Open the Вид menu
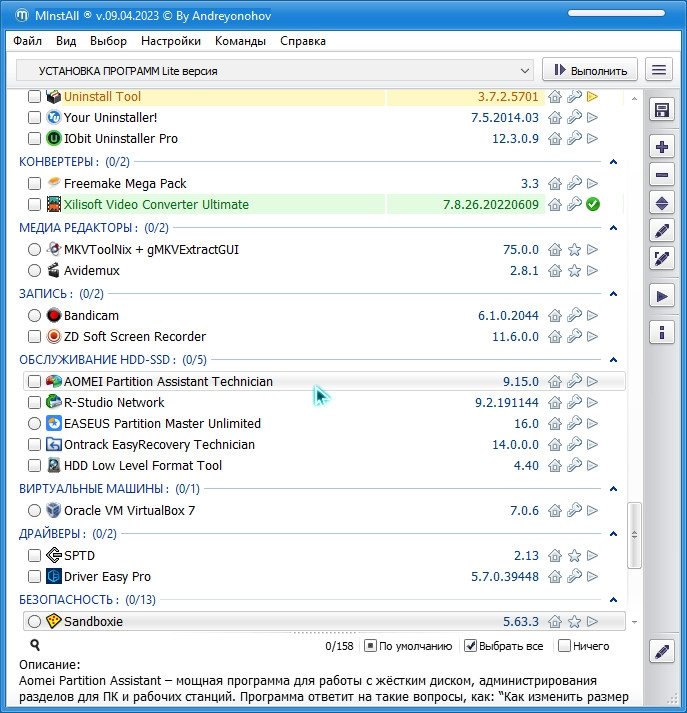Screen dimensions: 687x713 (x=66, y=41)
